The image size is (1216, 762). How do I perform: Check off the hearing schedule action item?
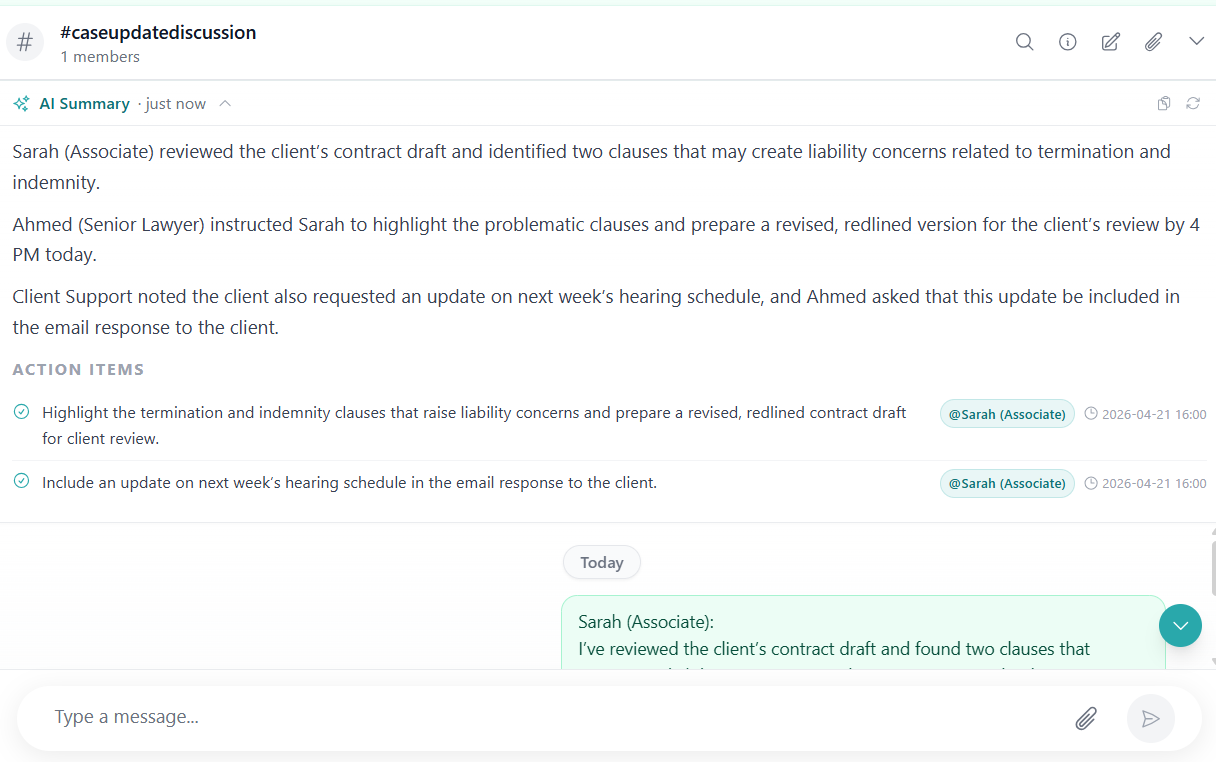click(x=21, y=482)
